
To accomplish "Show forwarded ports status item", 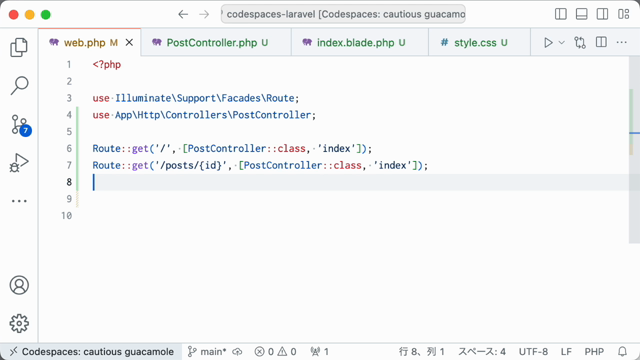I will (x=319, y=351).
